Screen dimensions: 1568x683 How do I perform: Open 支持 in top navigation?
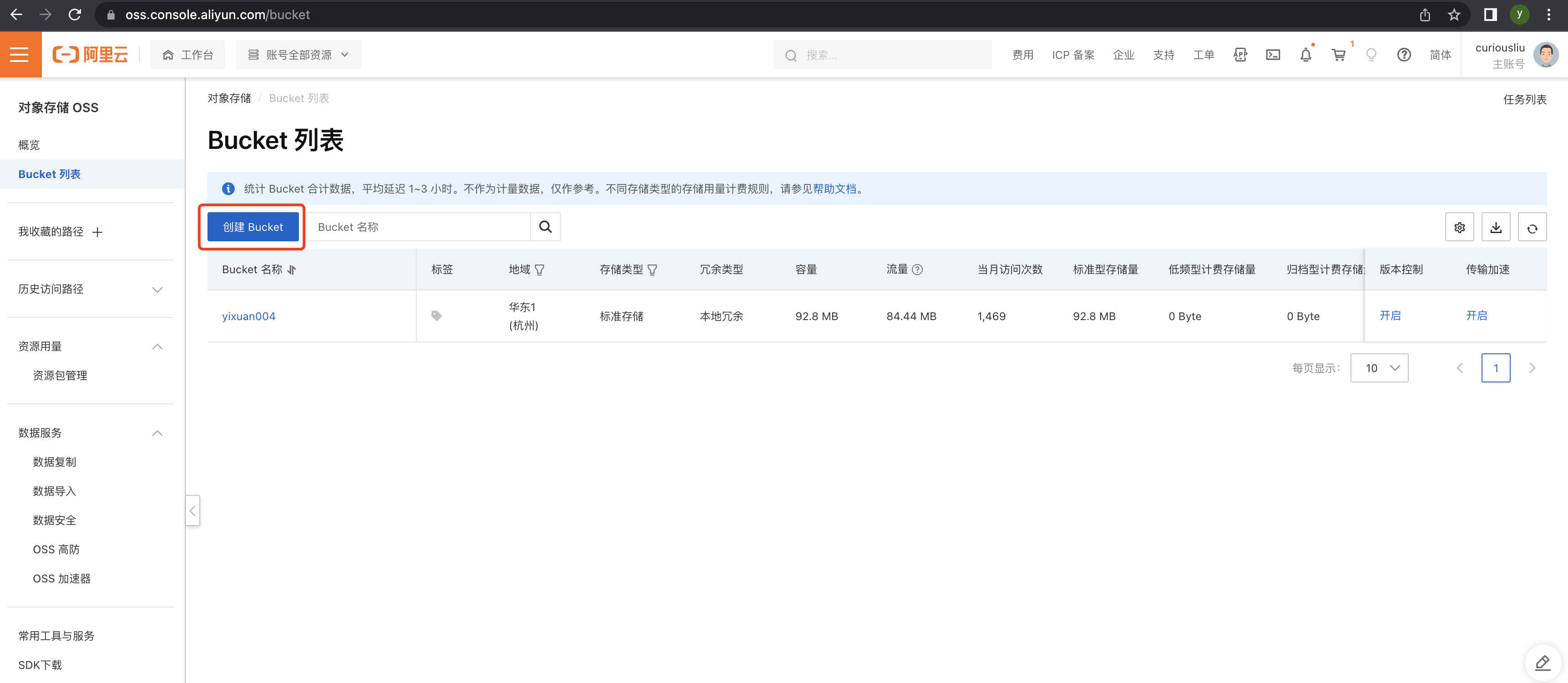[1164, 55]
